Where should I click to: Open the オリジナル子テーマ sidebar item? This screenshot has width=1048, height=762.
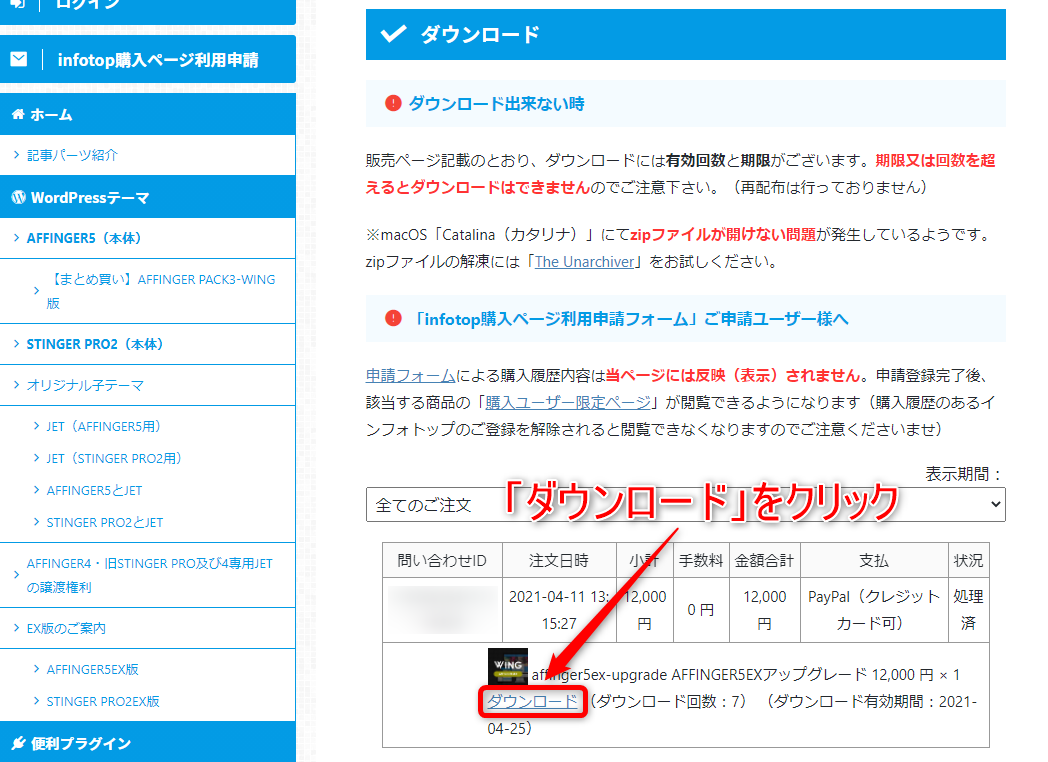[x=148, y=385]
